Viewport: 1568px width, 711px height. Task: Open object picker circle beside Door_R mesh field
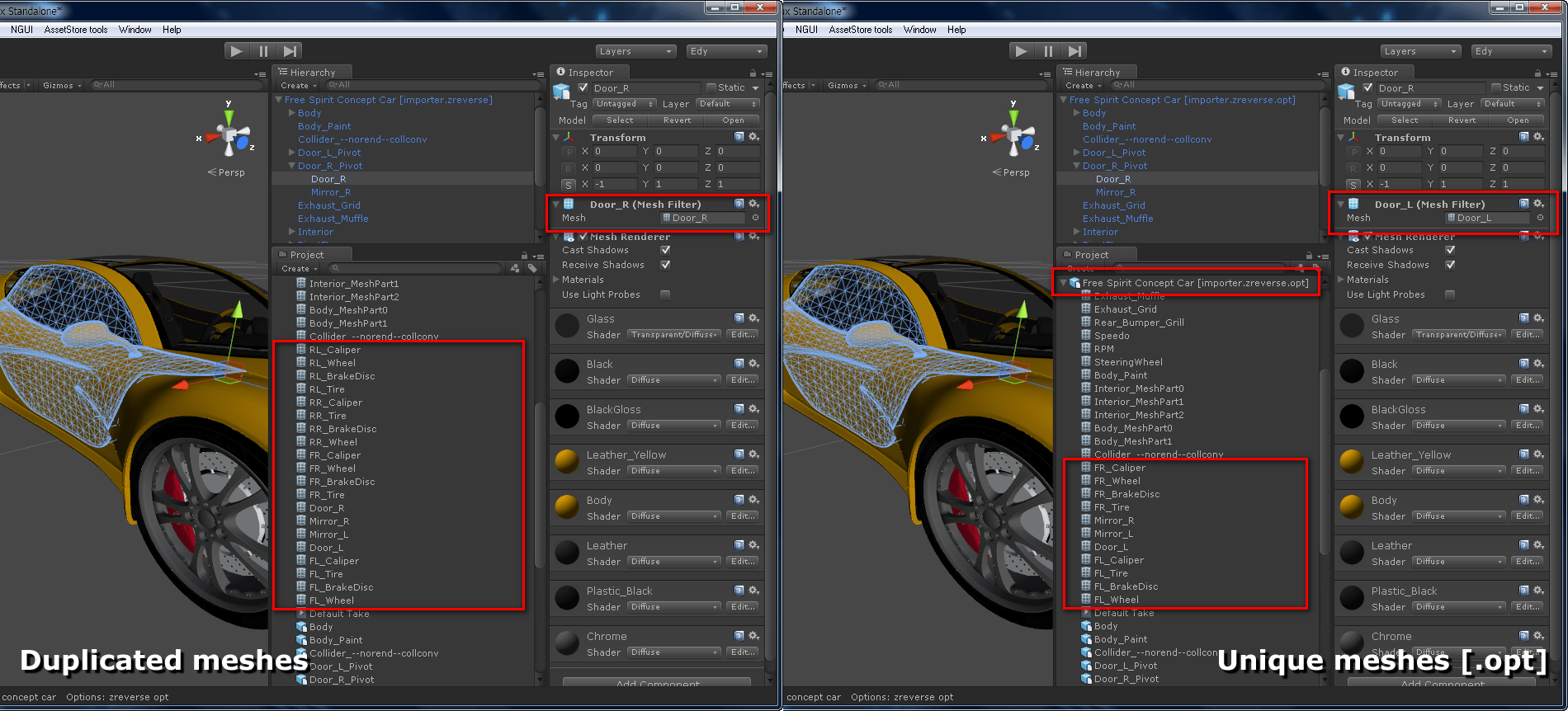coord(755,218)
